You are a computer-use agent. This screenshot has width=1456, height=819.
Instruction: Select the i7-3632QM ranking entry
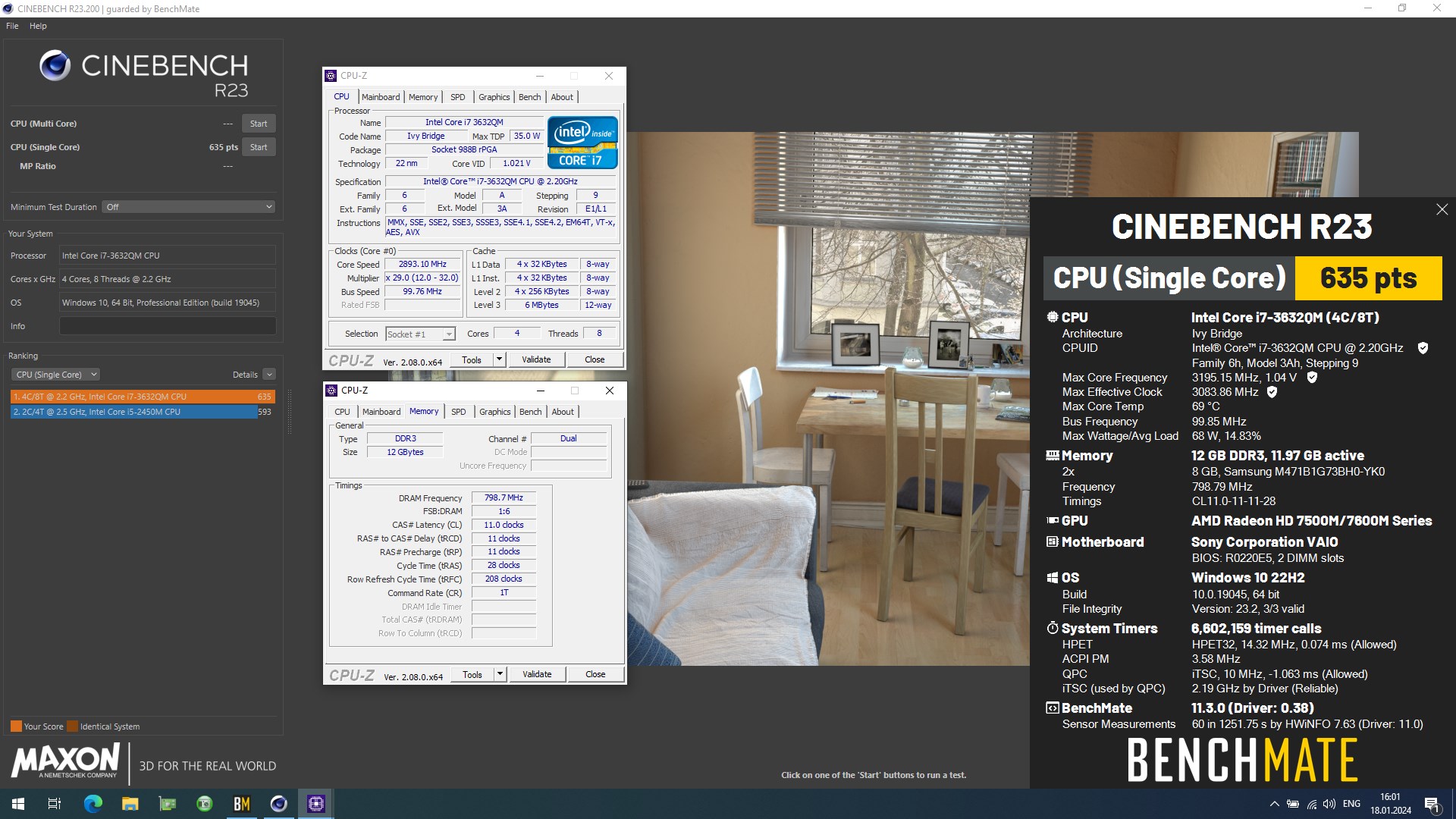tap(143, 397)
